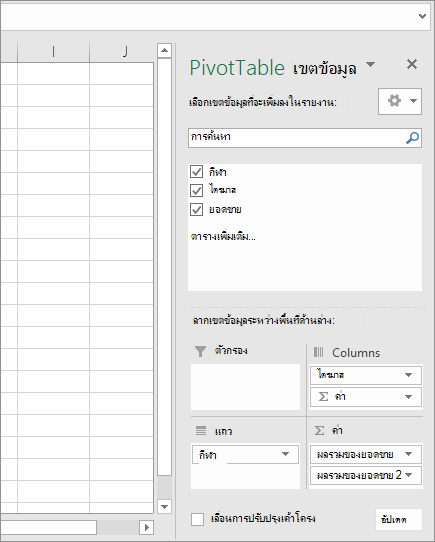Uncheck the กีฬา field checkbox
The width and height of the screenshot is (435, 542).
[x=196, y=171]
